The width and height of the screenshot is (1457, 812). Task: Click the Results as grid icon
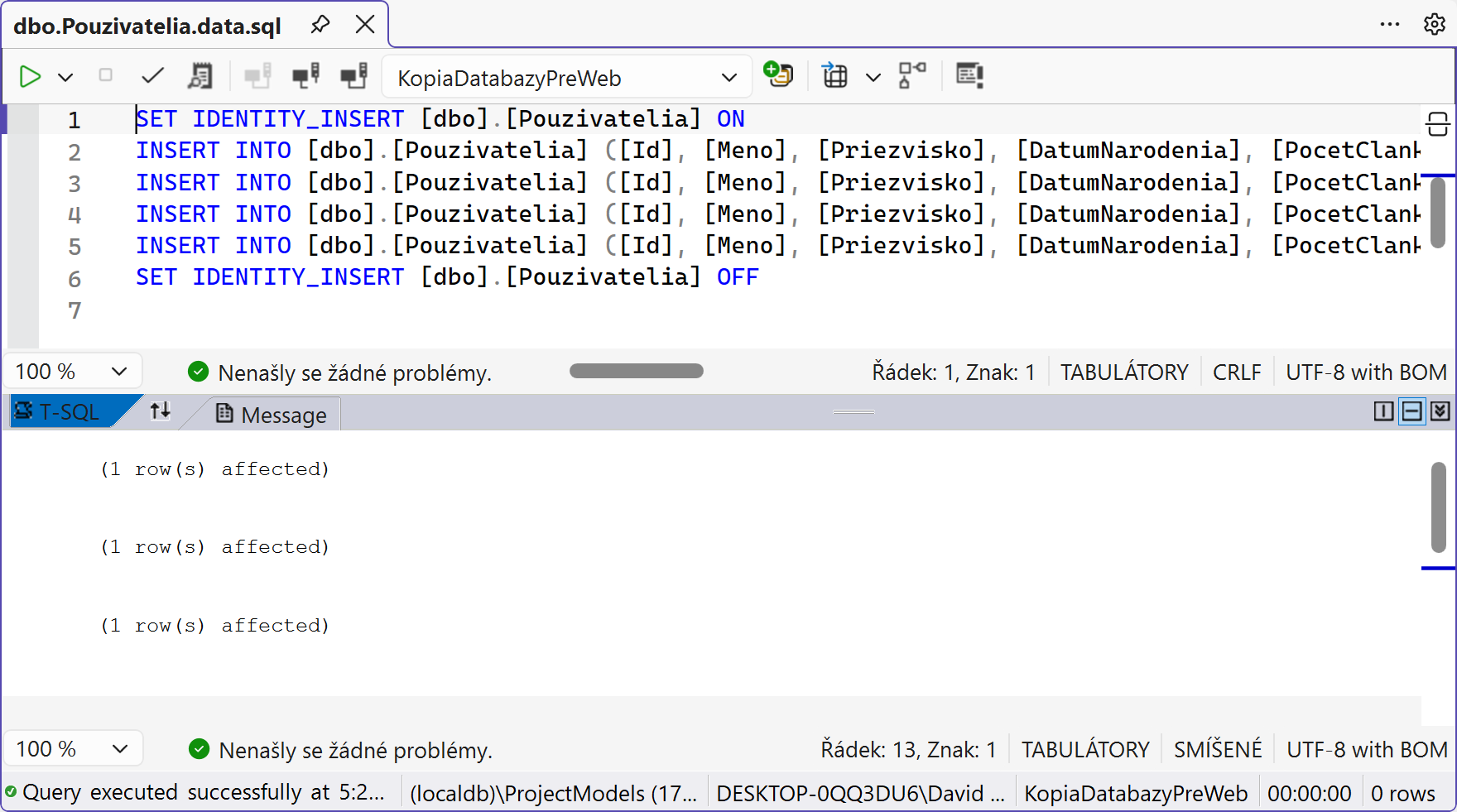pyautogui.click(x=834, y=76)
